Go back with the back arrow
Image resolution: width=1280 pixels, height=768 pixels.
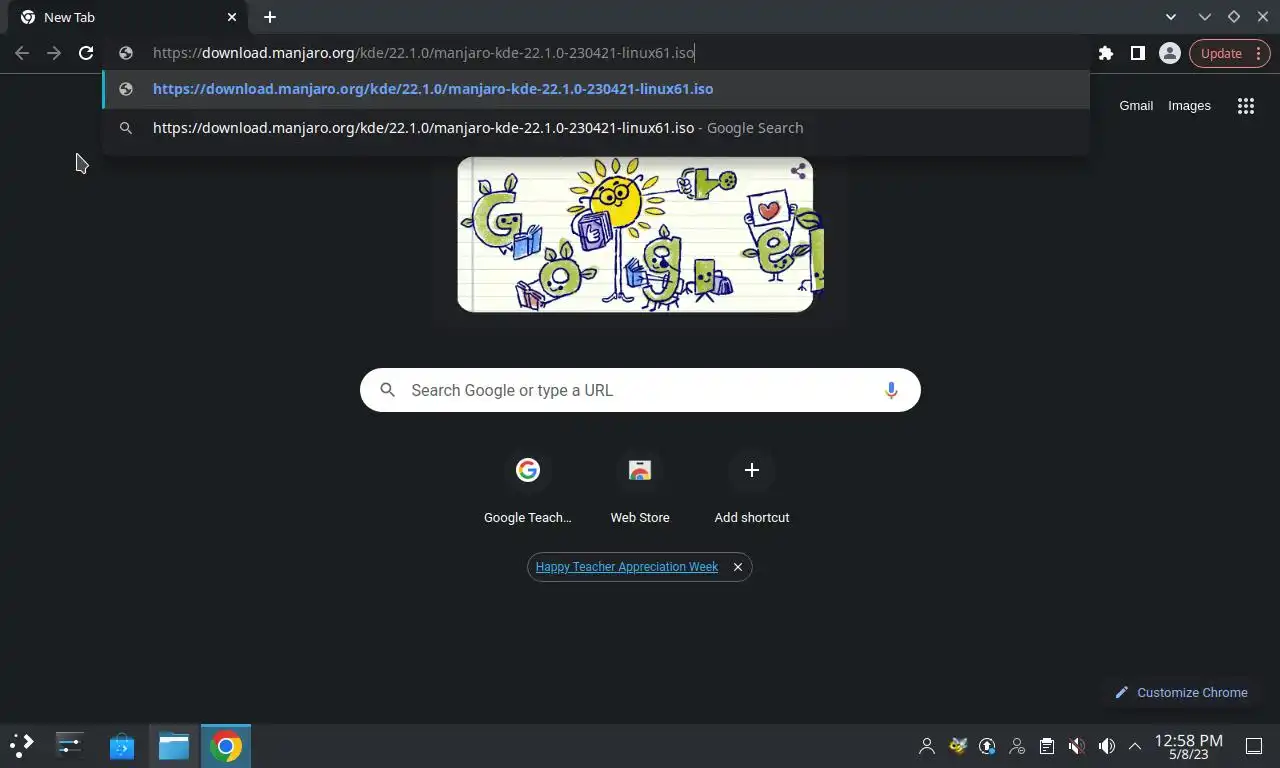click(22, 53)
